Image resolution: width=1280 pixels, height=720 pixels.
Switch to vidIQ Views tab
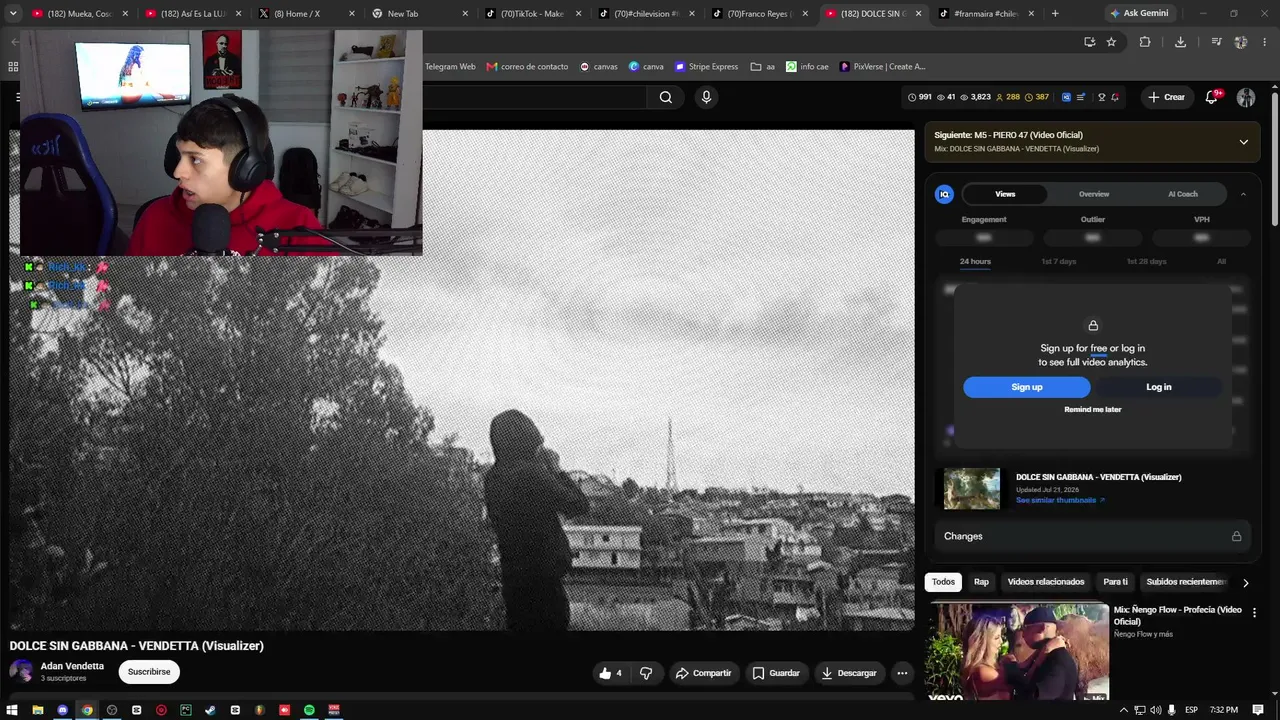(x=1005, y=194)
